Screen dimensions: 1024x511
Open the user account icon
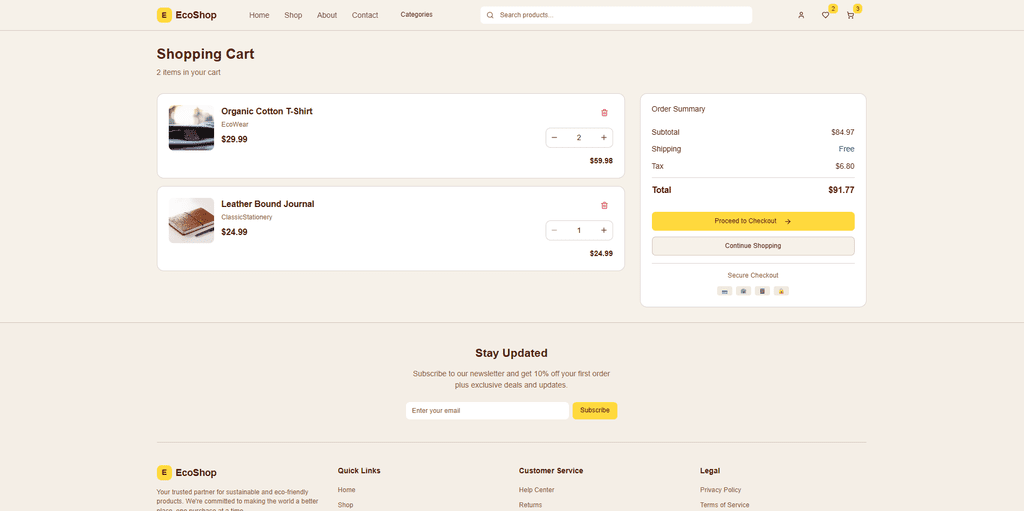click(x=801, y=15)
